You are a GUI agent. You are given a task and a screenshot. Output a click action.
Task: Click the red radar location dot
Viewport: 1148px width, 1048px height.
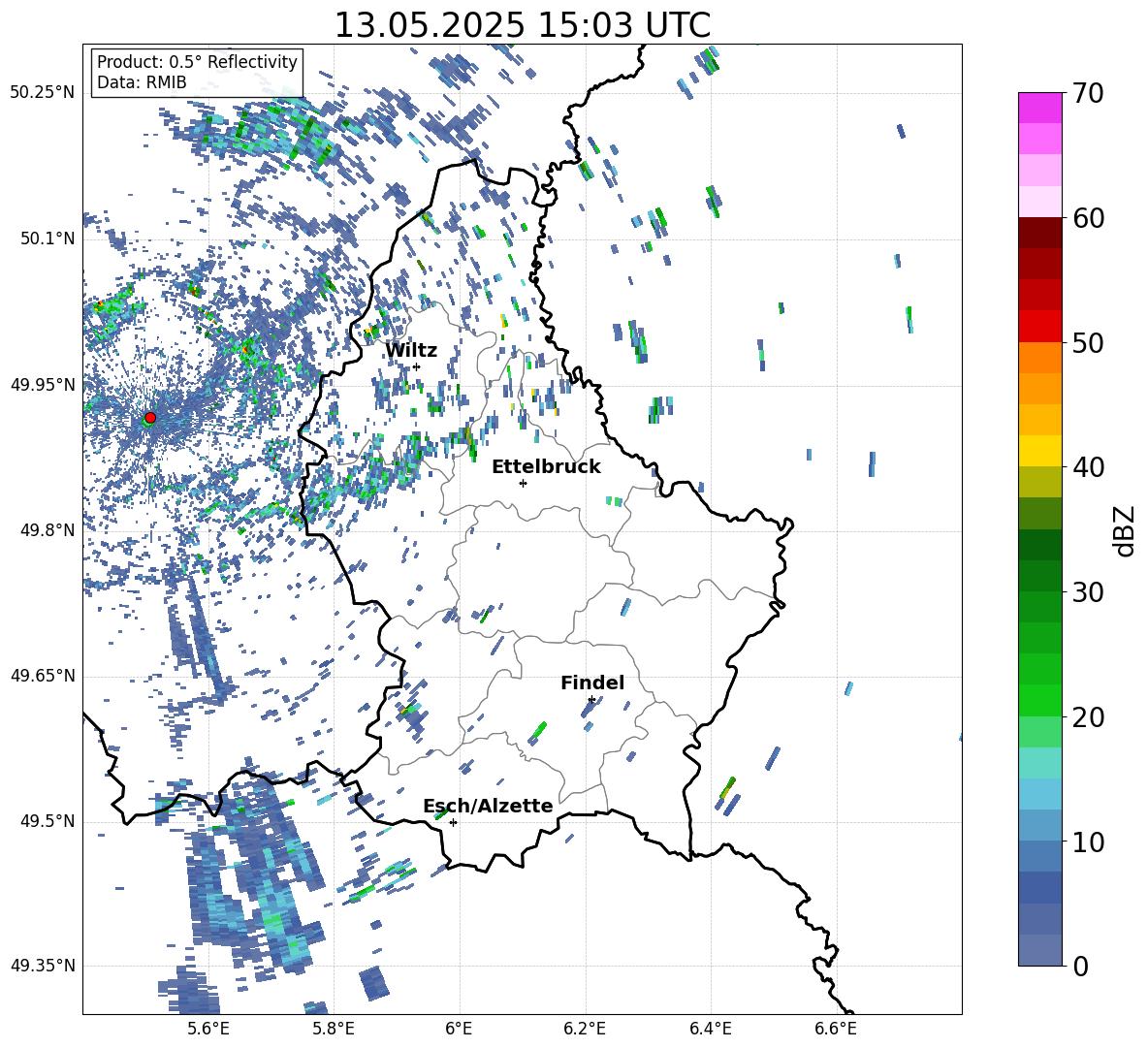tap(150, 417)
